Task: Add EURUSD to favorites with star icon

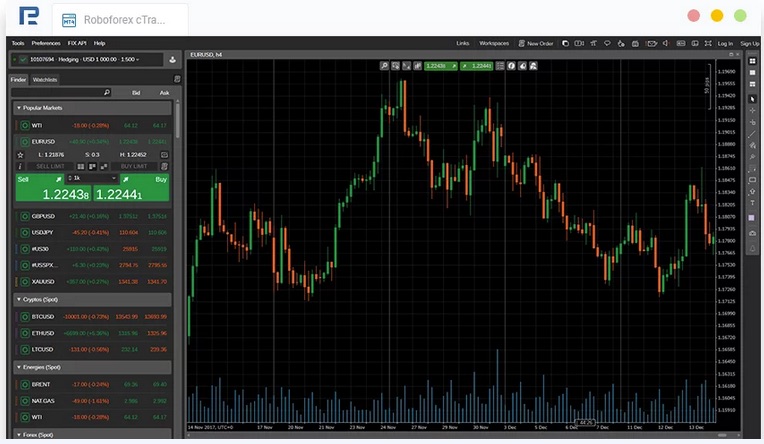Action: [x=20, y=155]
